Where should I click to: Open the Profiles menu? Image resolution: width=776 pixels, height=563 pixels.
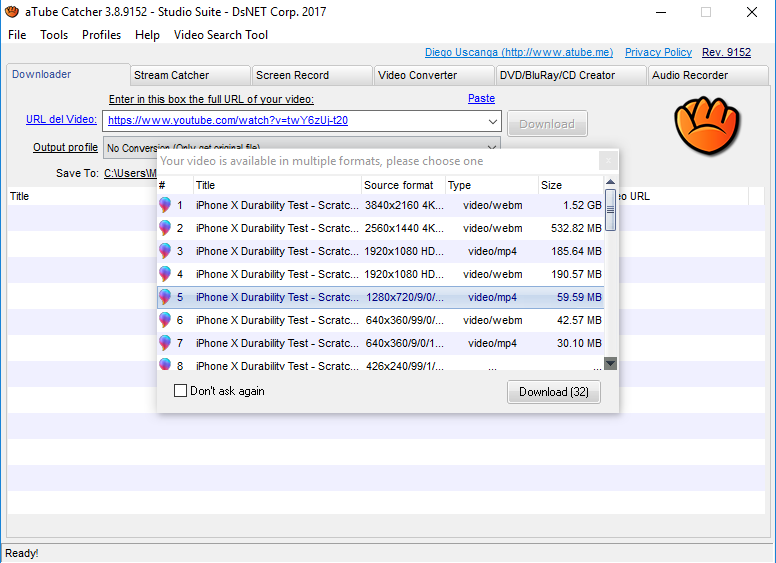point(101,35)
